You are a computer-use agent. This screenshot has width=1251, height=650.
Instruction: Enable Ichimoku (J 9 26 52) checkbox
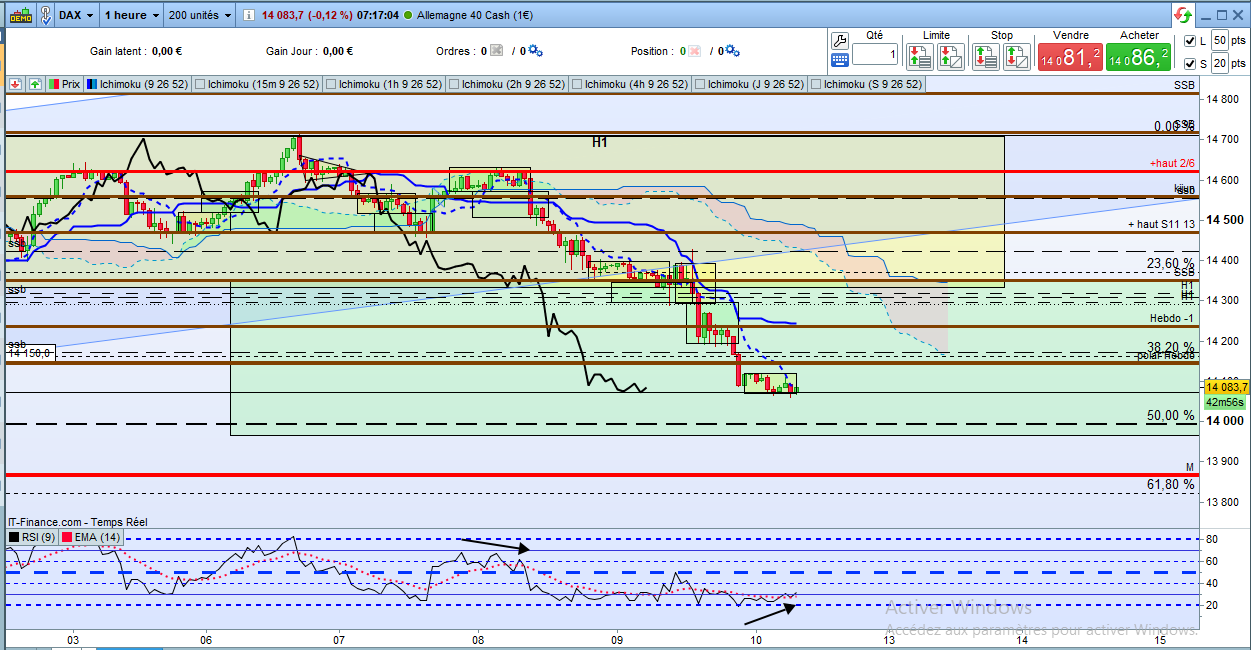(699, 85)
